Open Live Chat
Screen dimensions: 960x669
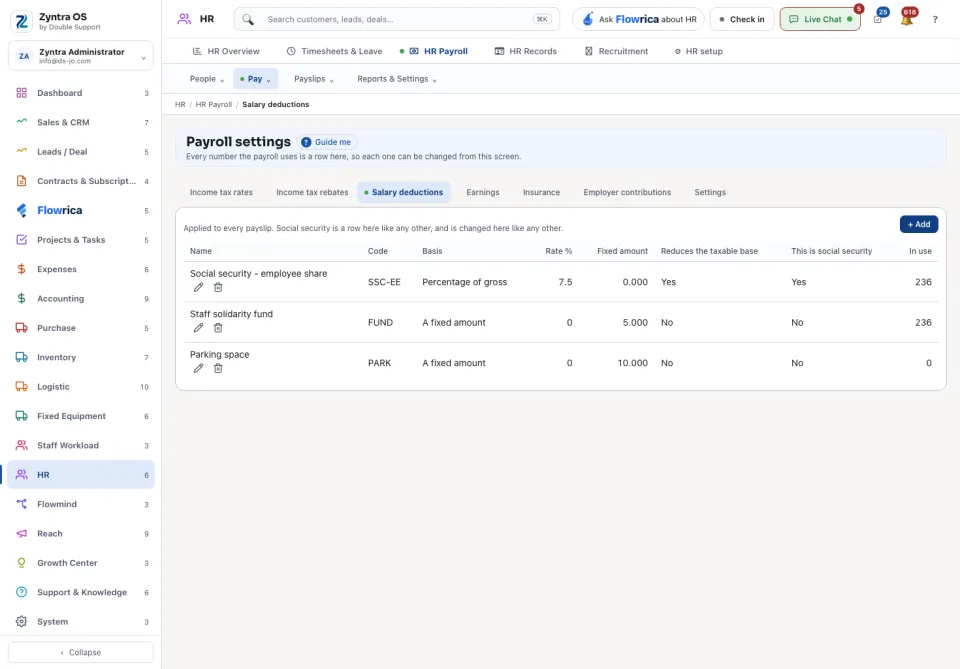(820, 19)
